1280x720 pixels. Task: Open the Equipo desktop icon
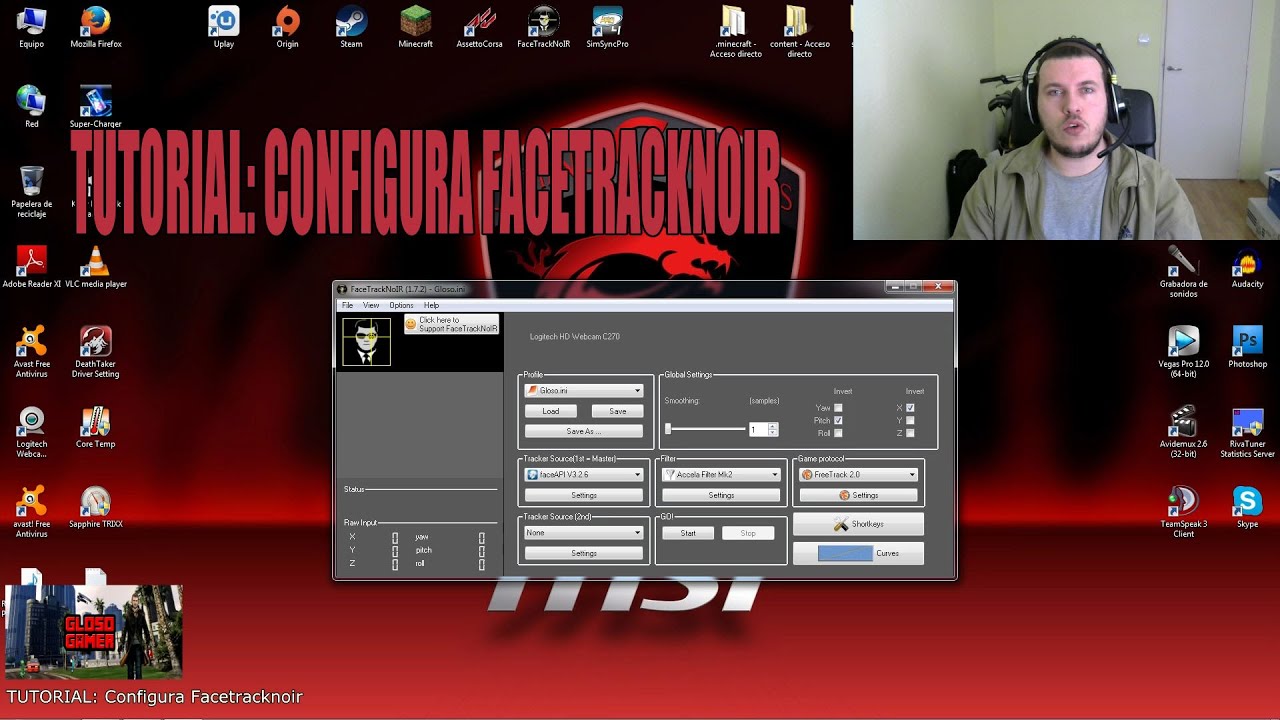click(31, 27)
